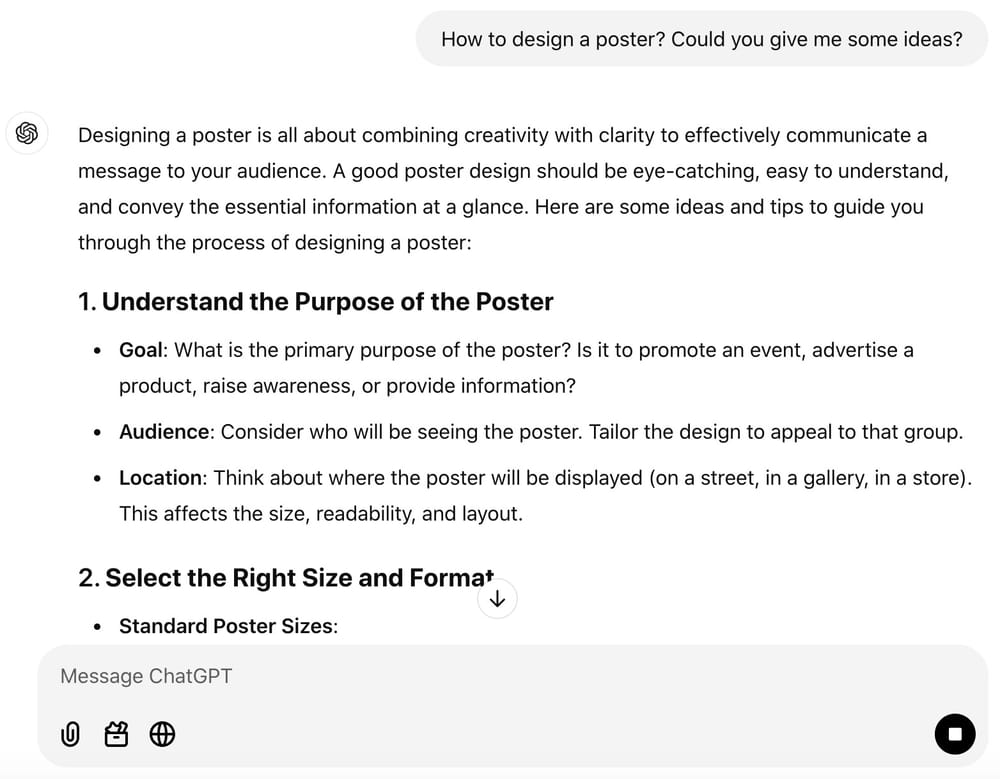
Task: Click the bolded 'Goal' label
Action: tap(138, 350)
